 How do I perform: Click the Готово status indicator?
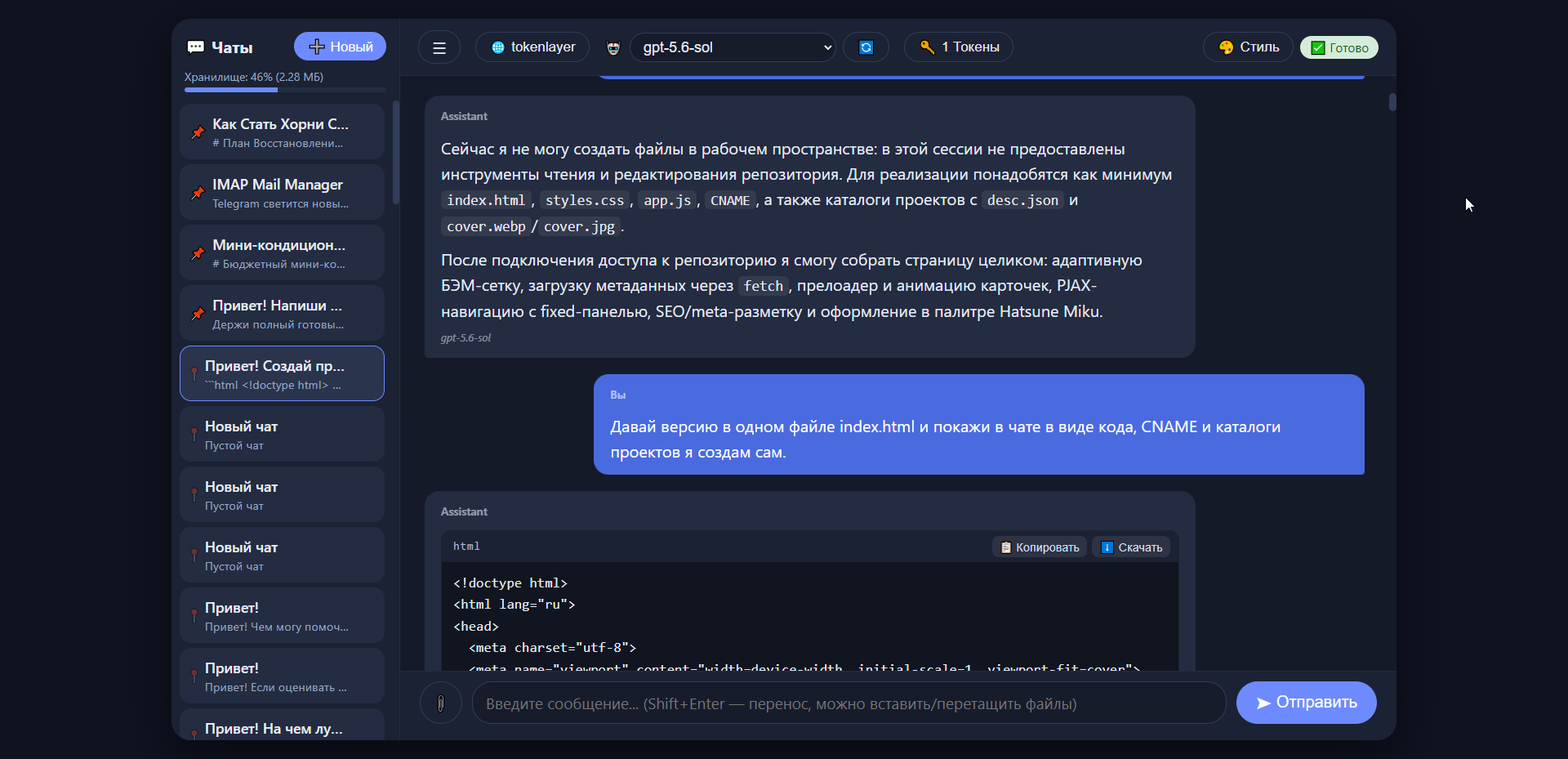1339,47
